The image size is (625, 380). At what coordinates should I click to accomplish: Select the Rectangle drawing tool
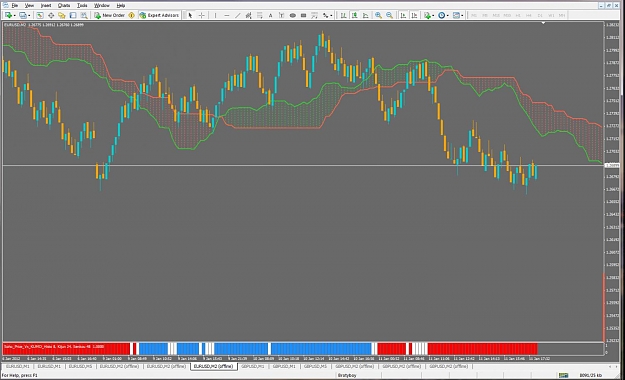303,15
